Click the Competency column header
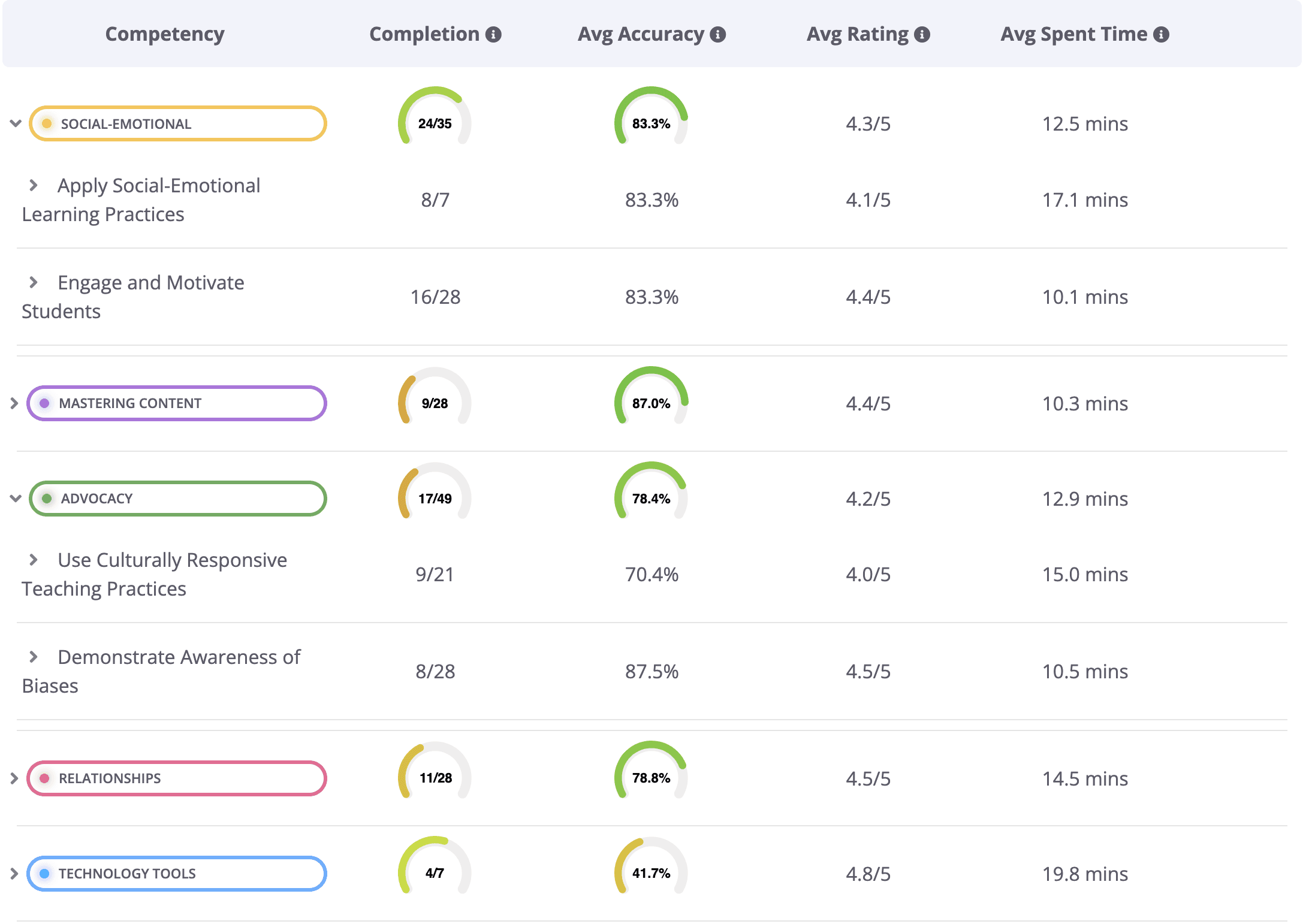 (165, 34)
